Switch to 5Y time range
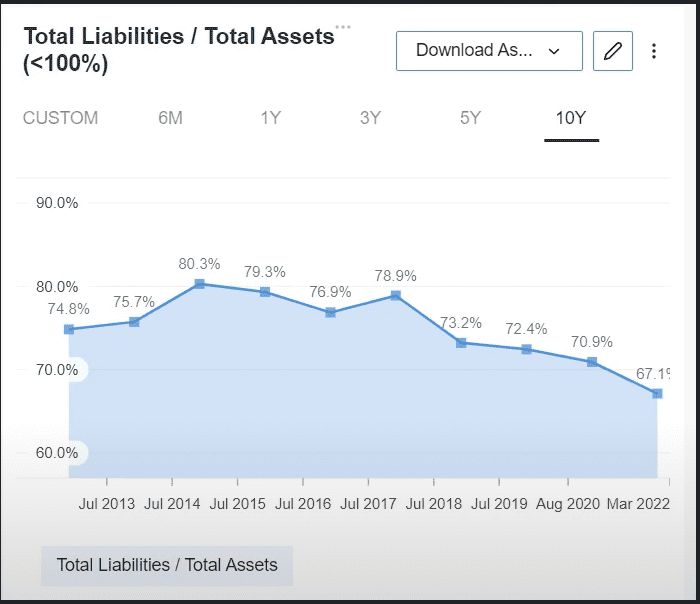This screenshot has width=700, height=604. pyautogui.click(x=470, y=118)
